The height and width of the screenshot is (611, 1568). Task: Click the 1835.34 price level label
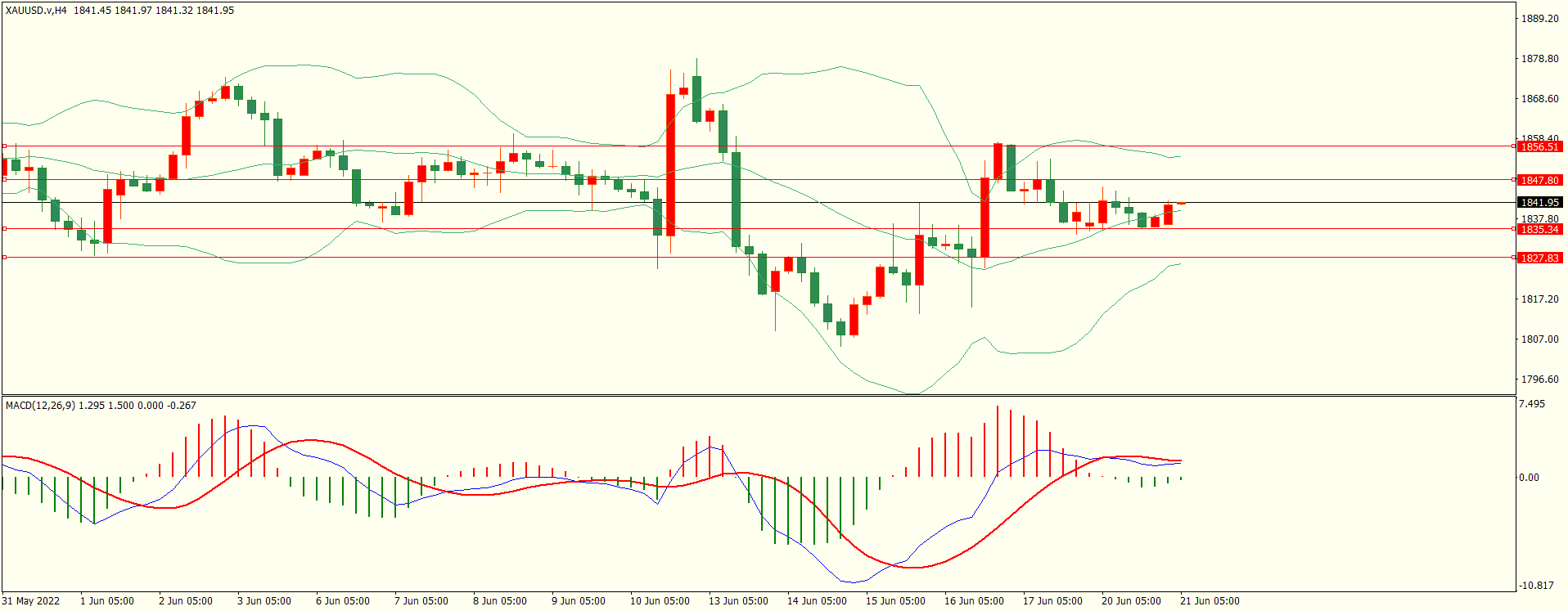coord(1539,230)
